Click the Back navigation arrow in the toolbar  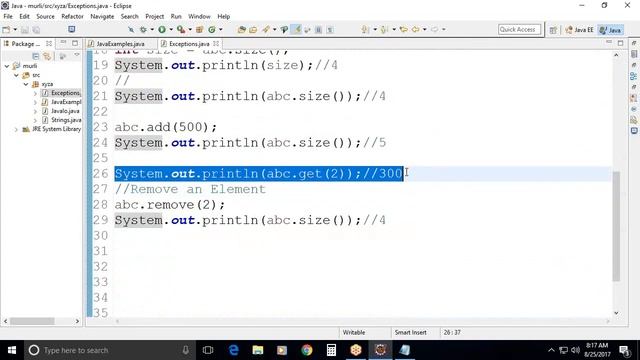[416, 29]
